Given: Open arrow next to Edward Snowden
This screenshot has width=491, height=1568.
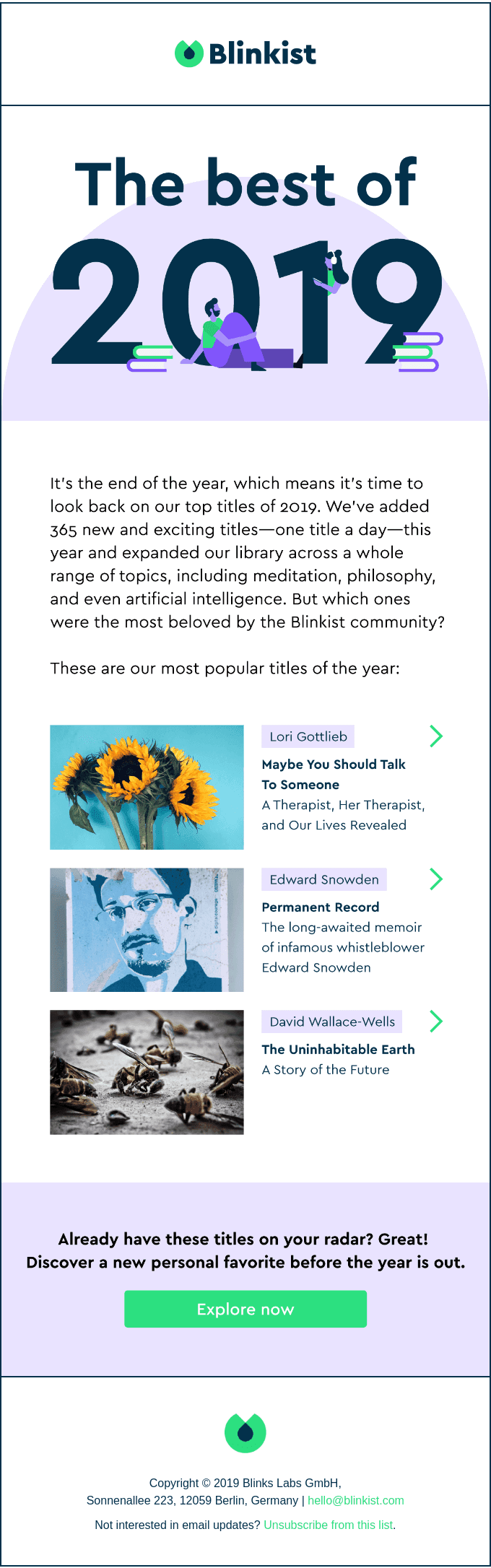Looking at the screenshot, I should pos(436,879).
